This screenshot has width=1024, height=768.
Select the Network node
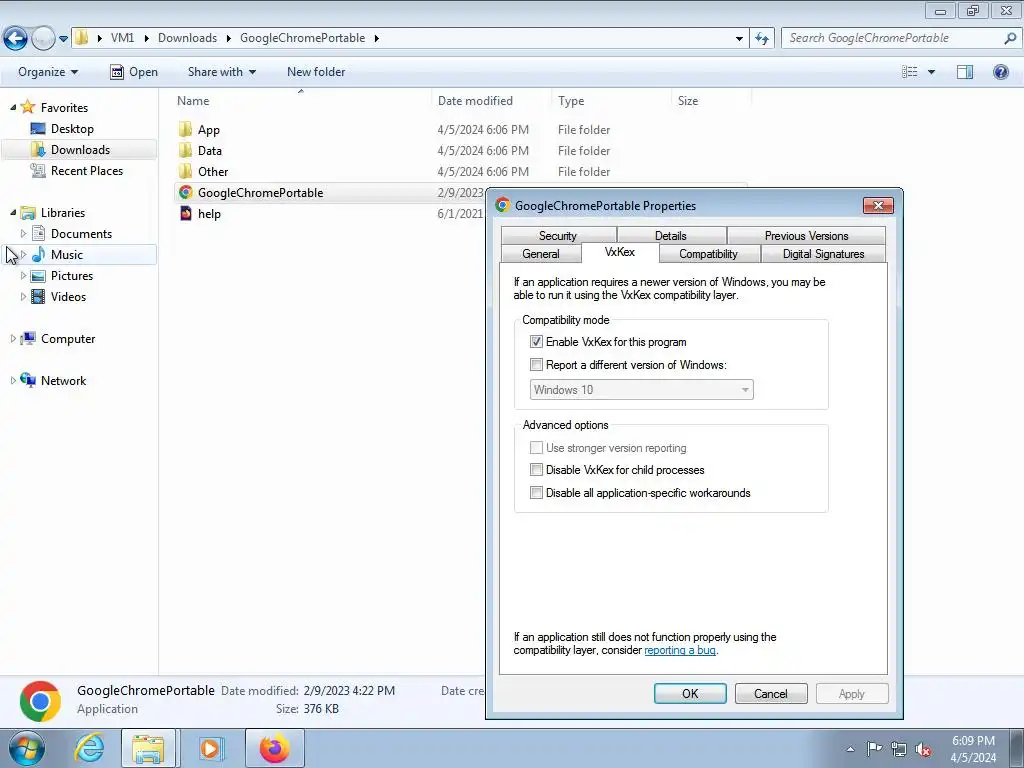click(x=63, y=380)
